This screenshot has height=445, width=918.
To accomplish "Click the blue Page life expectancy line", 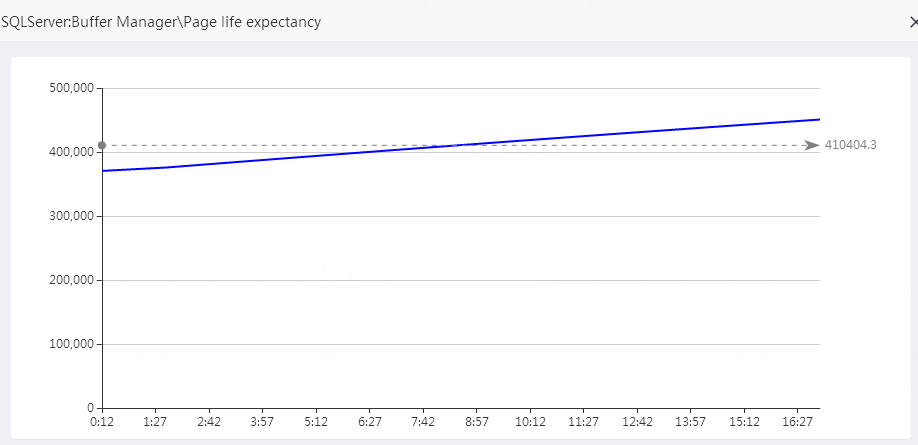I will pos(460,143).
